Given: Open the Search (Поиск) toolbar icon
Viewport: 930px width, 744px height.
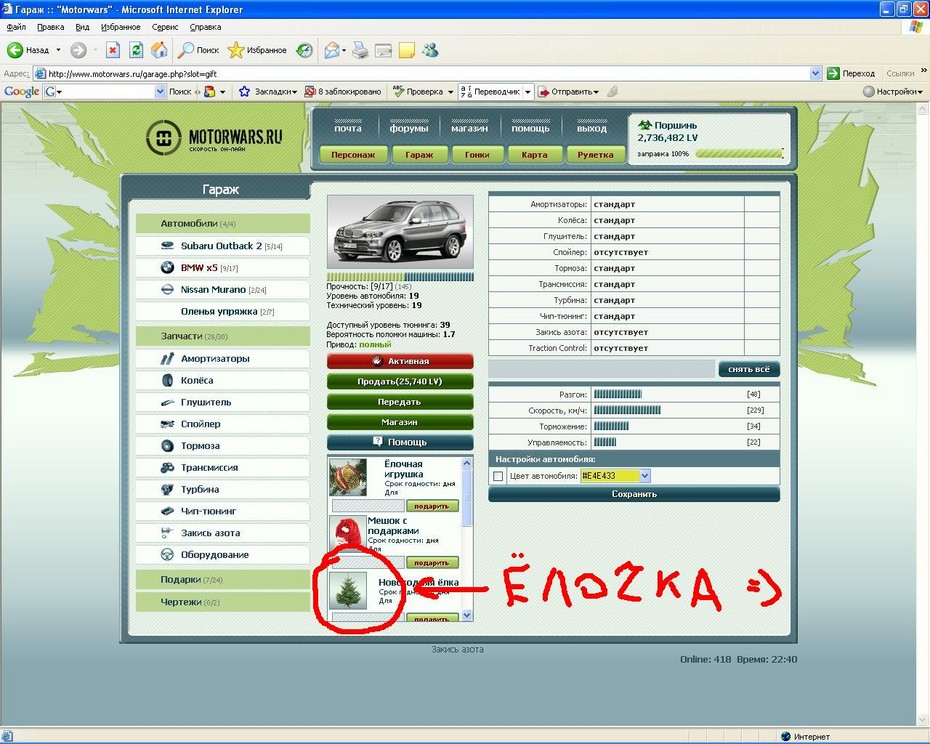Looking at the screenshot, I should point(186,50).
